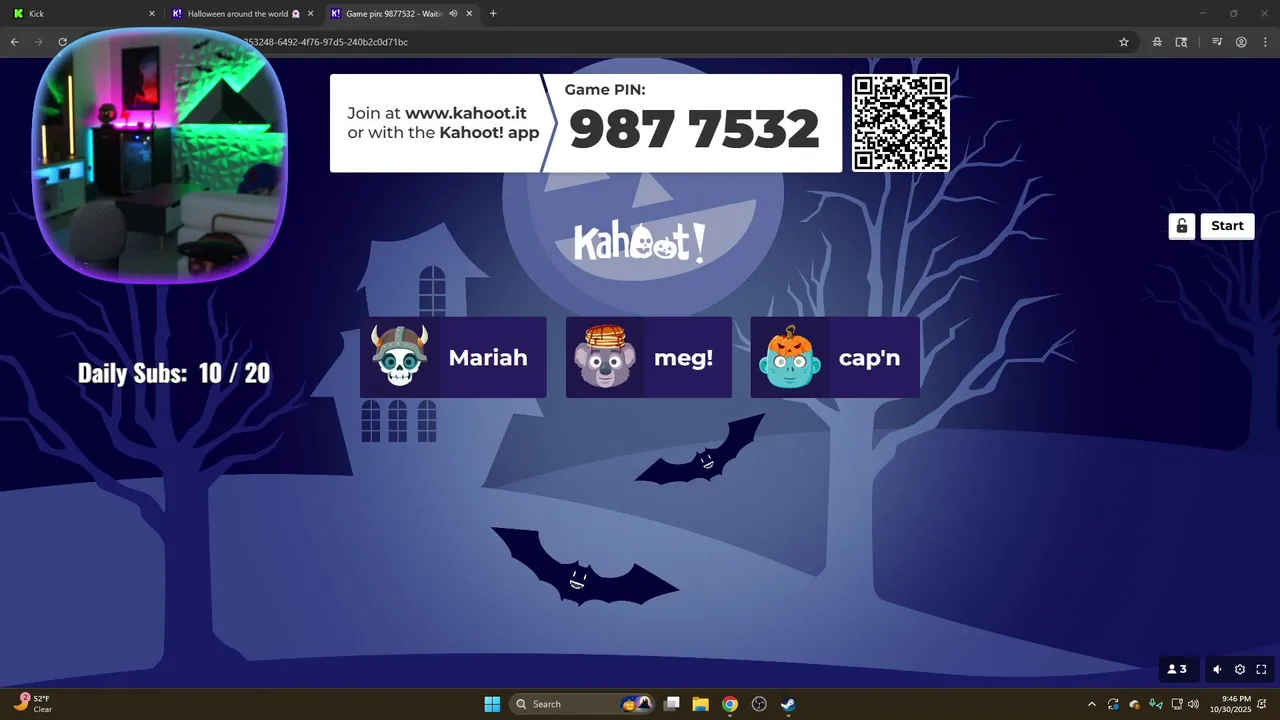The image size is (1280, 720).
Task: Close the Game pin tab
Action: pos(469,14)
